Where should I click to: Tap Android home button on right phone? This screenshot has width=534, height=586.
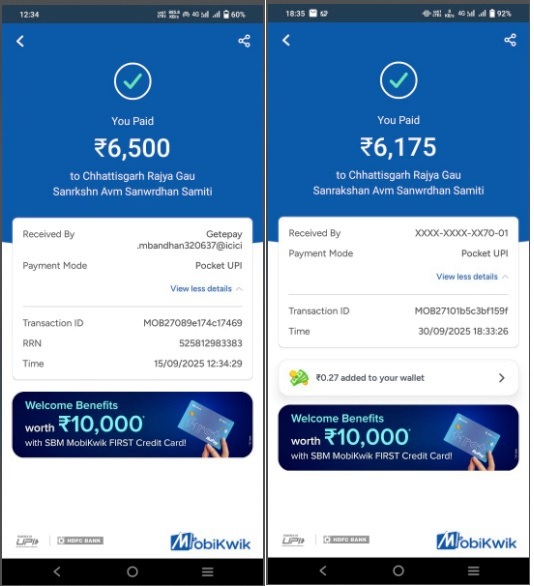pos(398,570)
